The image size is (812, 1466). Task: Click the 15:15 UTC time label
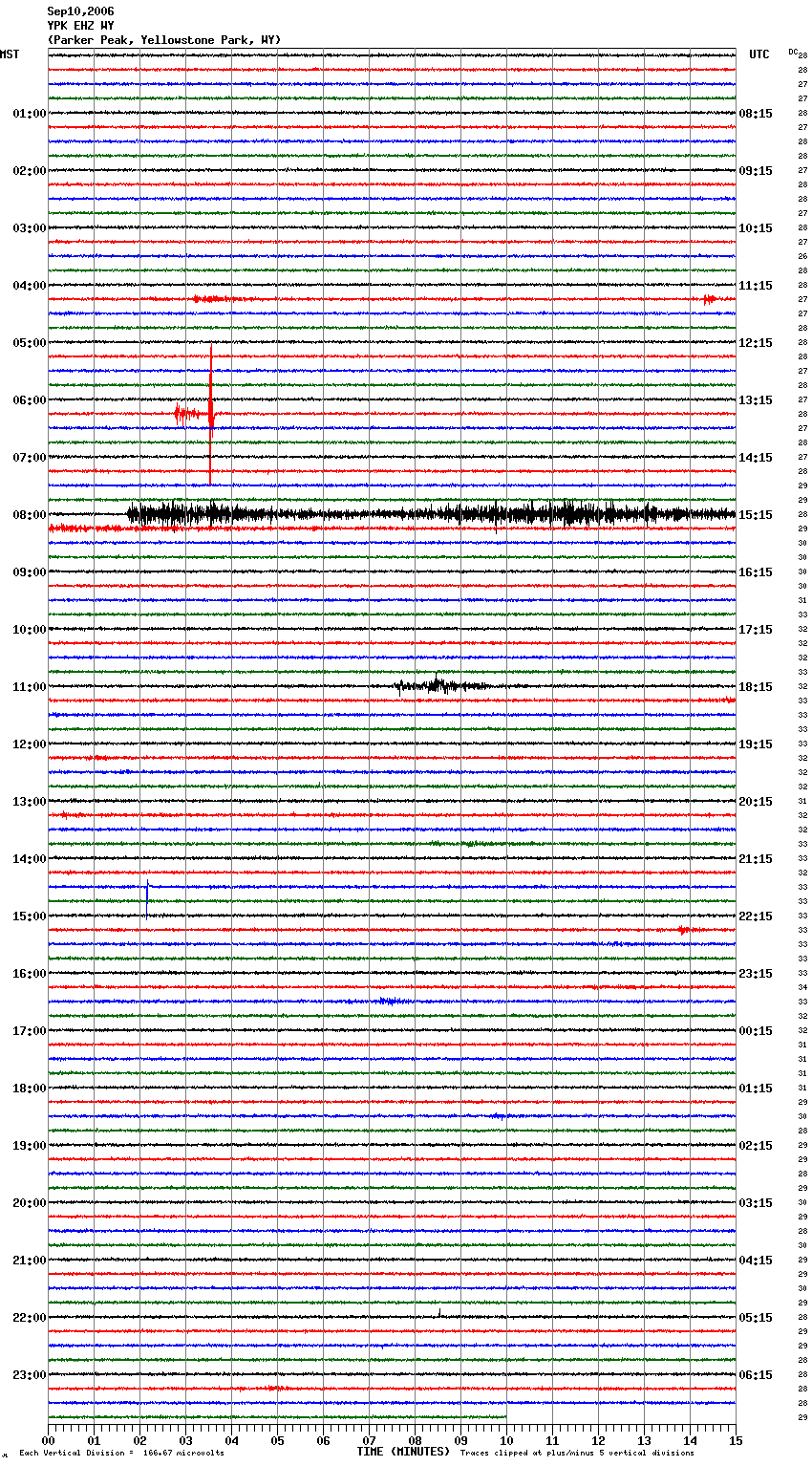(x=756, y=515)
